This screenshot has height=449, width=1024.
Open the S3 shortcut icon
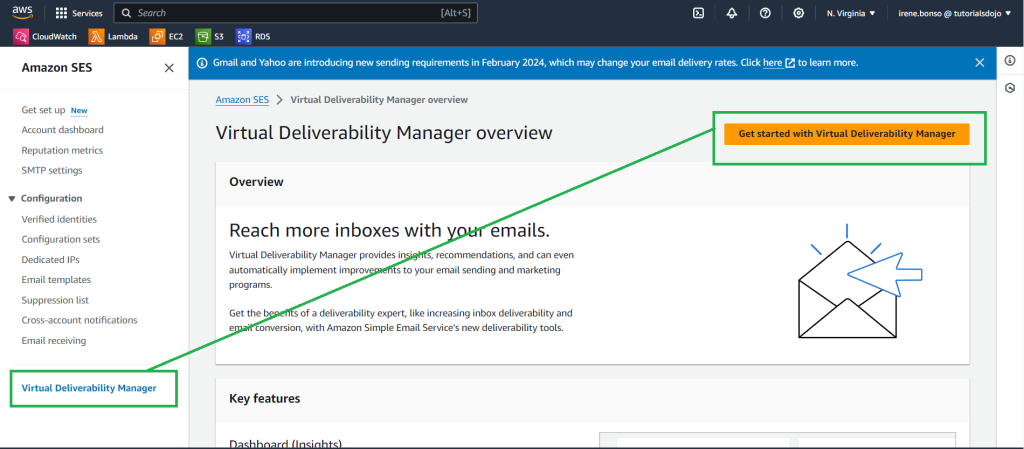pyautogui.click(x=203, y=37)
